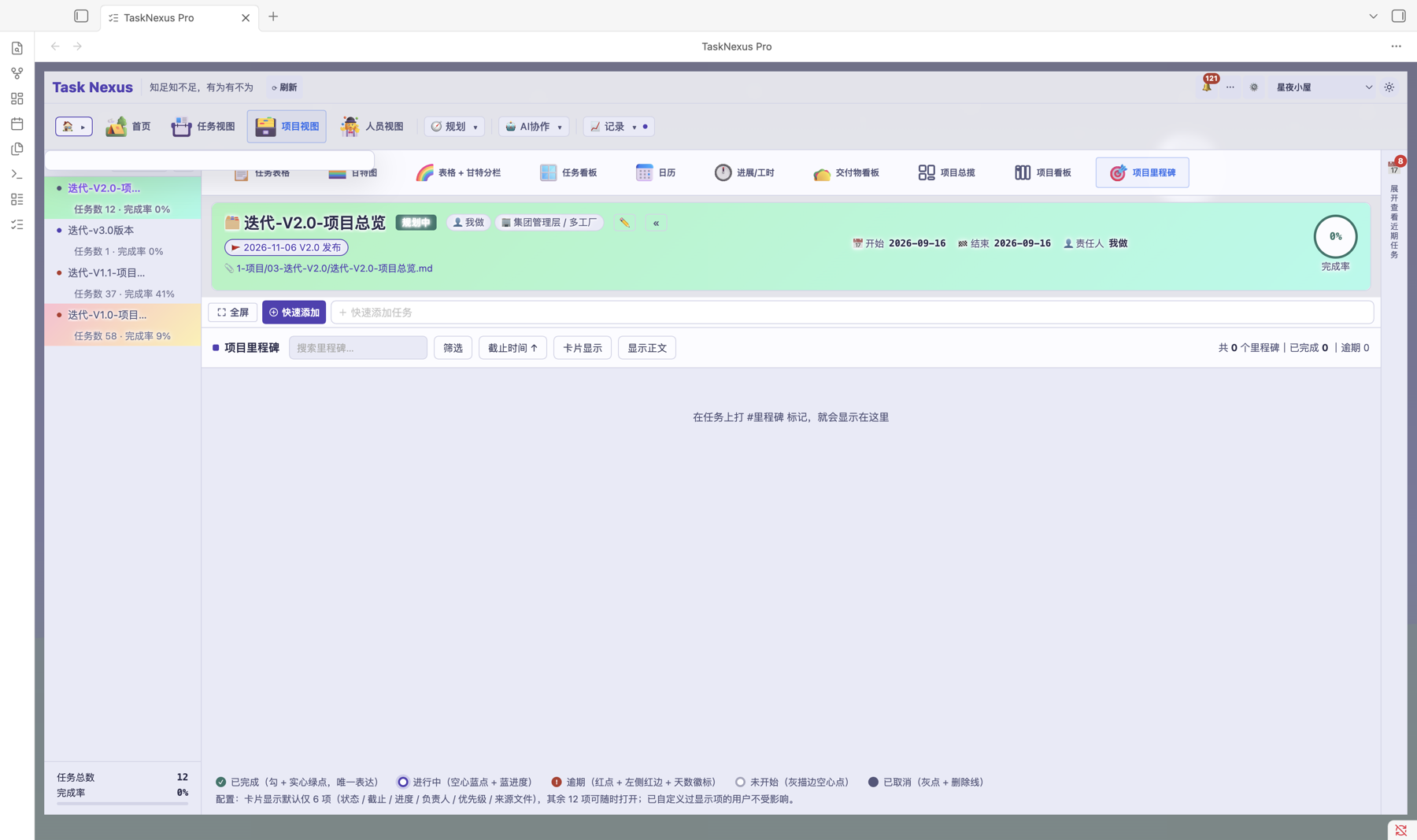
Task: Toggle 卡片显示 mode
Action: click(x=583, y=348)
